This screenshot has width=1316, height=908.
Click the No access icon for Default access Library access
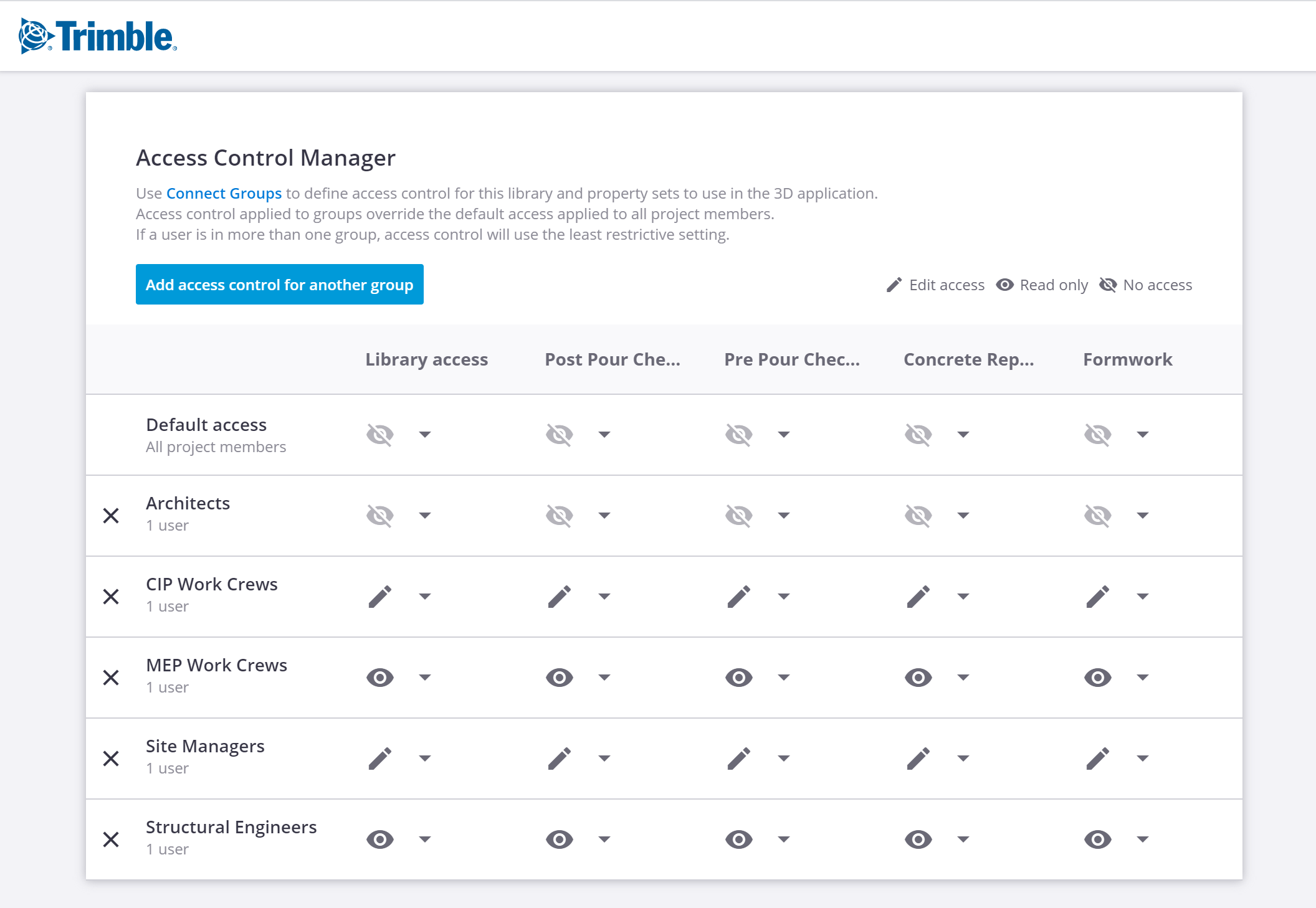click(381, 435)
